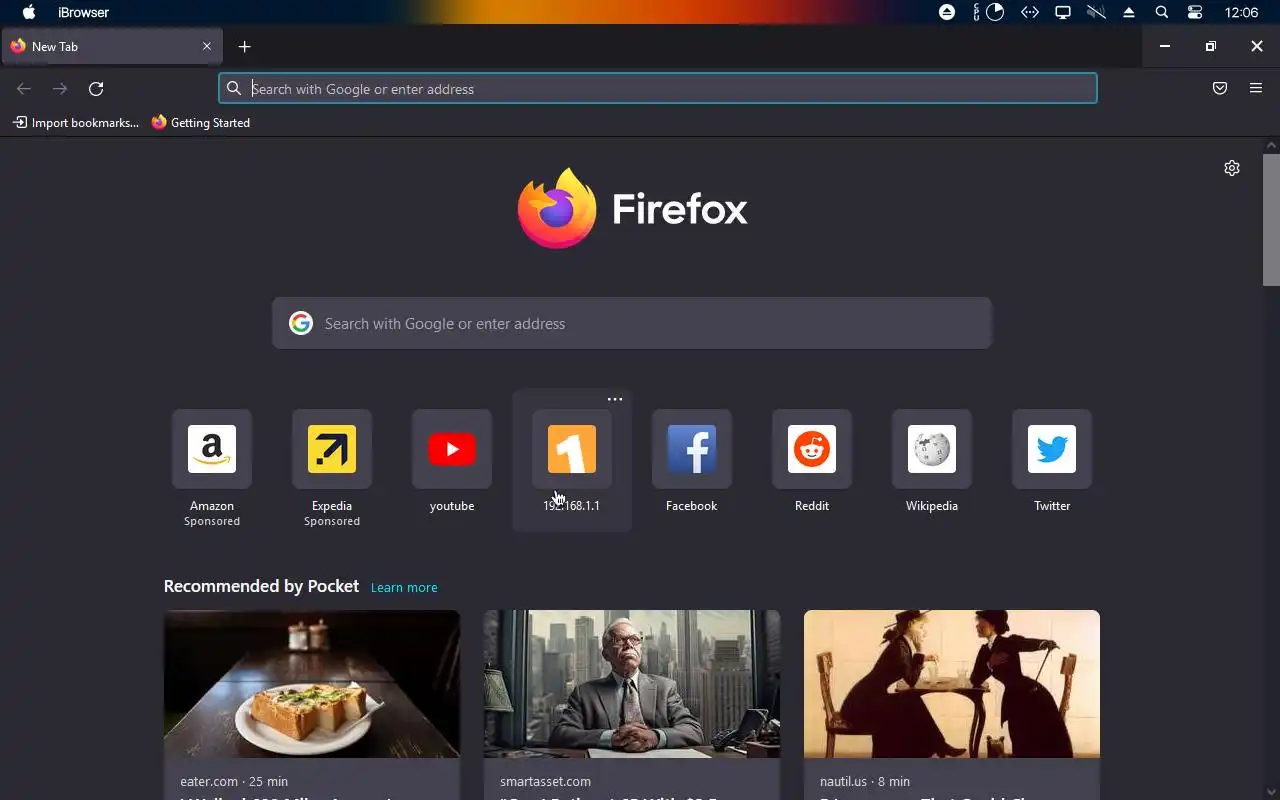Click the eject icon in menu bar
This screenshot has width=1280, height=800.
pyautogui.click(x=1129, y=12)
